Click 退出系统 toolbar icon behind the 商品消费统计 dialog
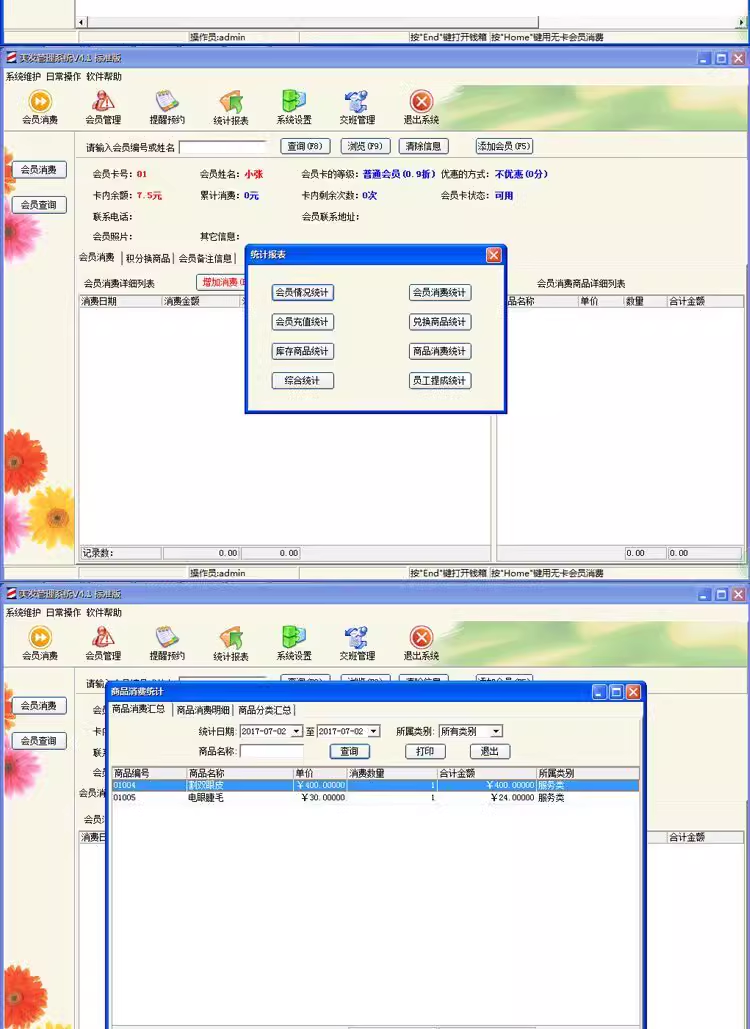The image size is (750, 1029). (421, 644)
